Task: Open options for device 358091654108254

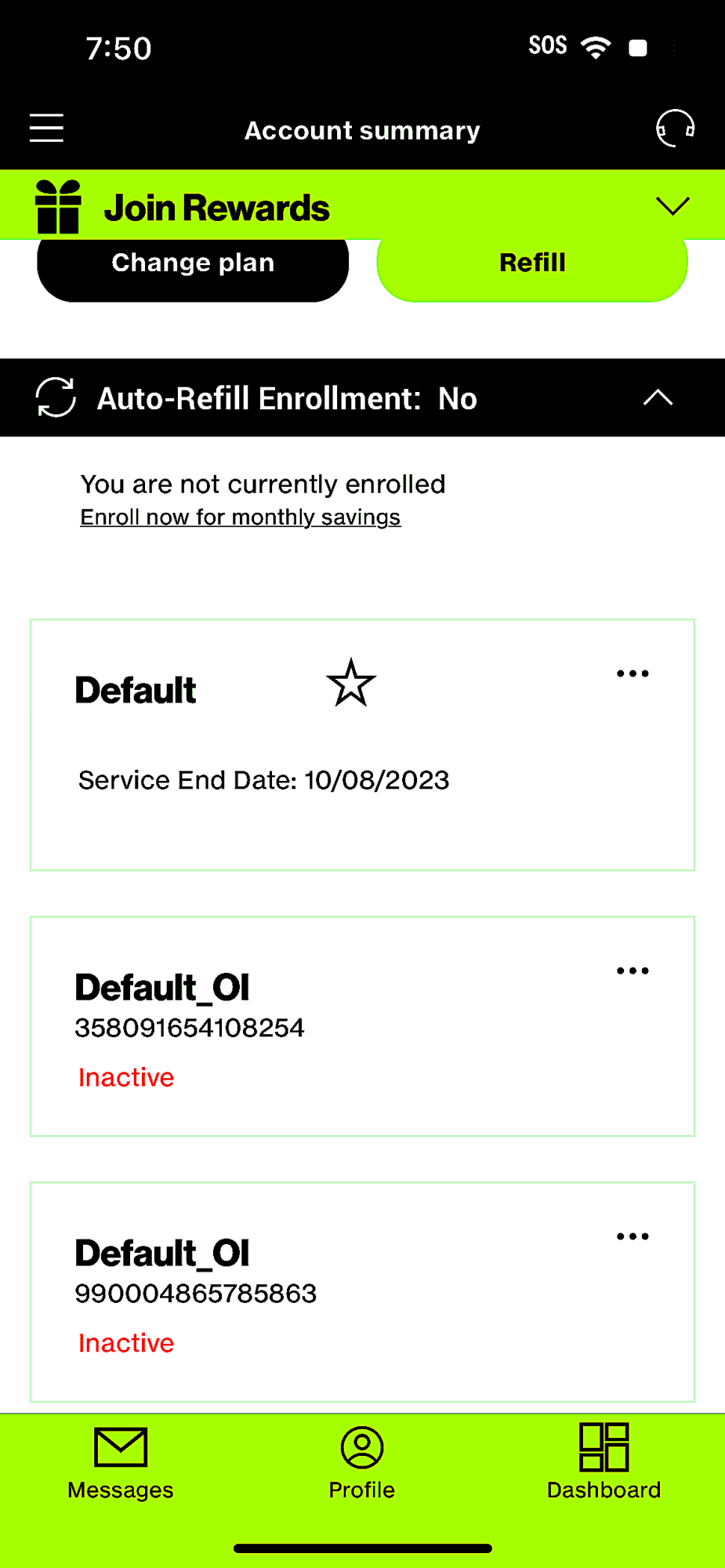Action: click(x=633, y=971)
